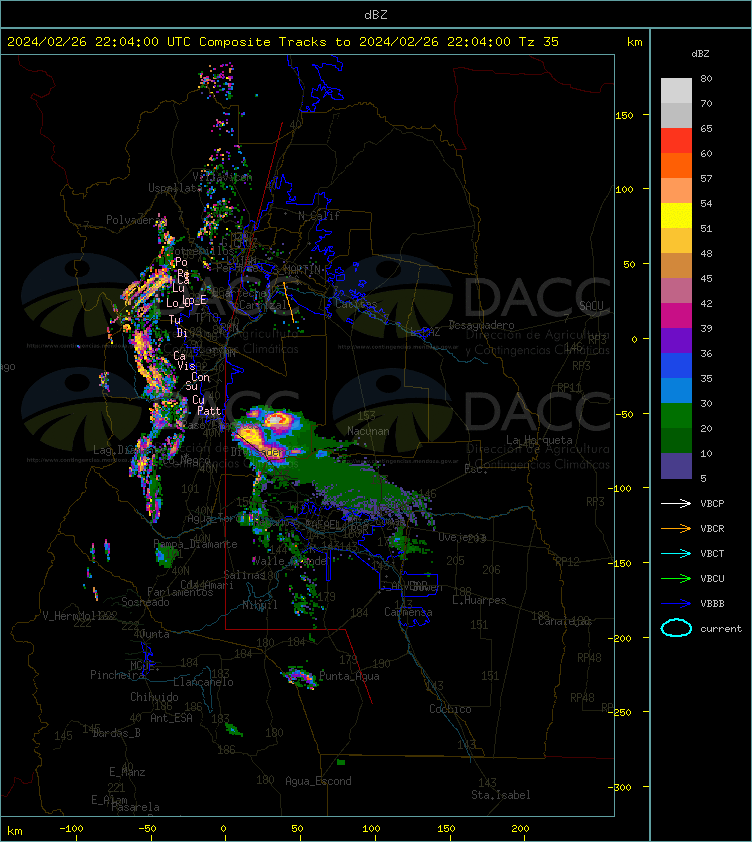Click the -200 tick on vertical axis

pos(622,638)
